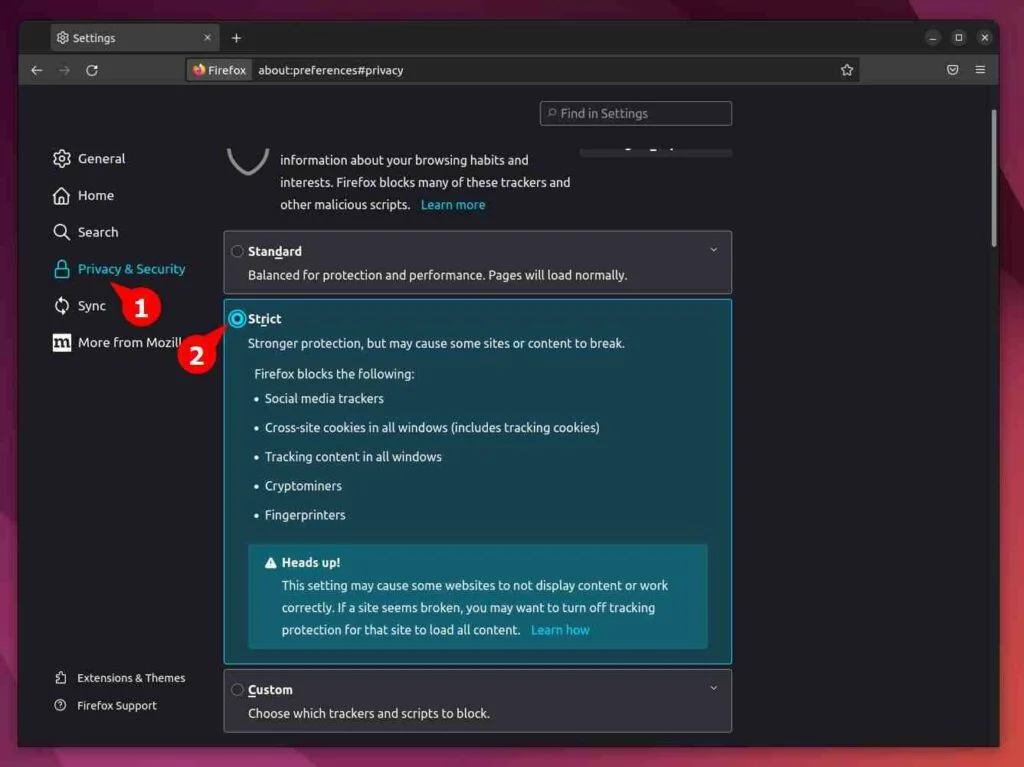
Task: Click Learn more about tracking protection
Action: point(453,204)
